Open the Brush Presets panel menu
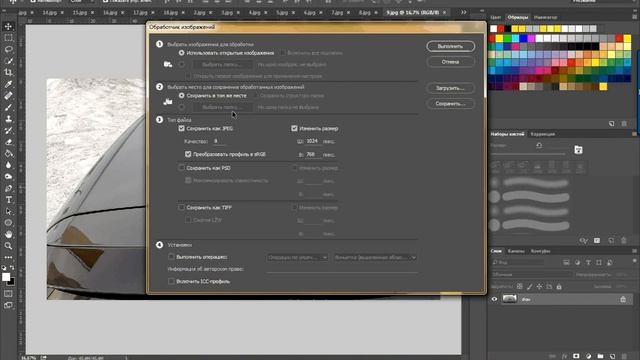 tap(634, 134)
